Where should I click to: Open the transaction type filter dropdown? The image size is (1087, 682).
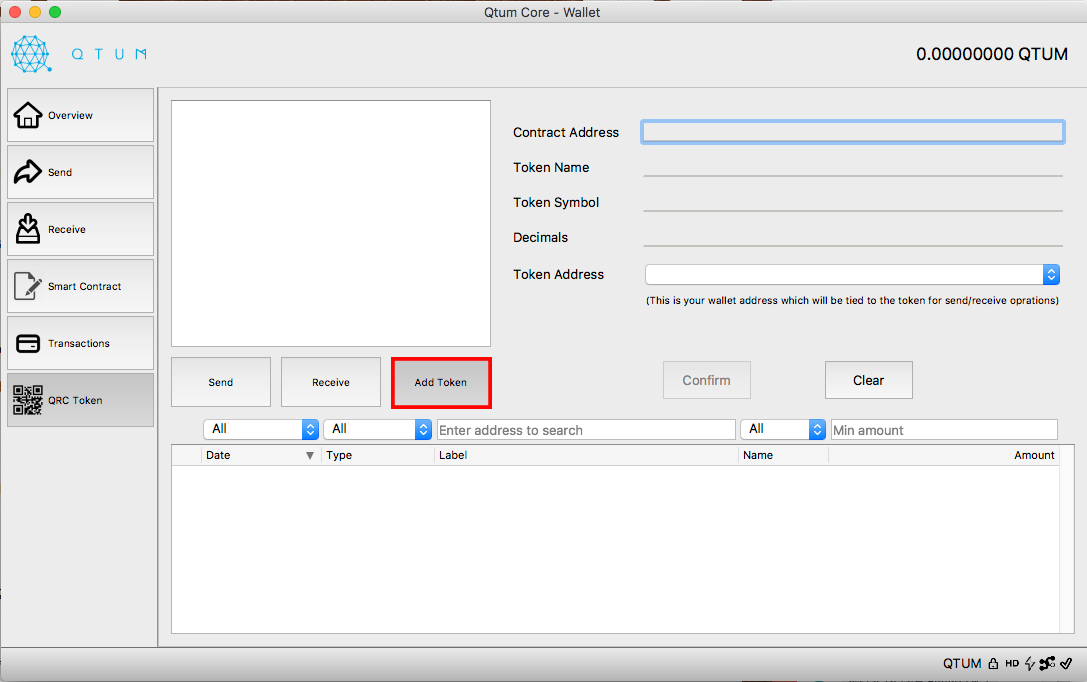click(378, 429)
